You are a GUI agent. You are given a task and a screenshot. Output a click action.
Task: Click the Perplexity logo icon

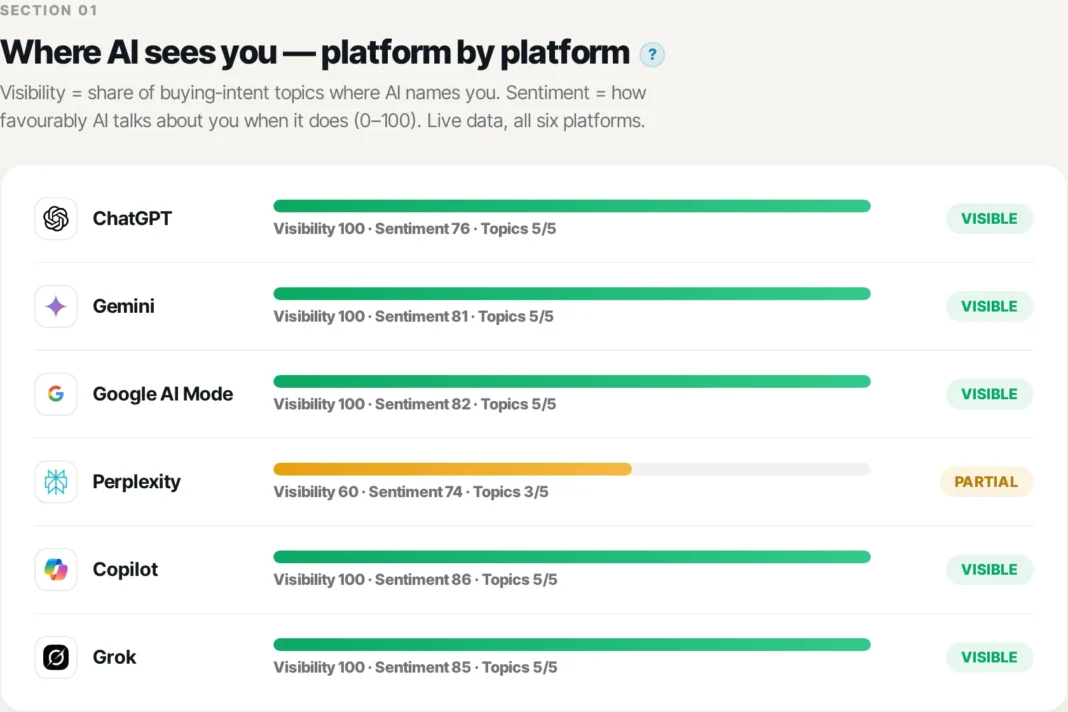(56, 482)
